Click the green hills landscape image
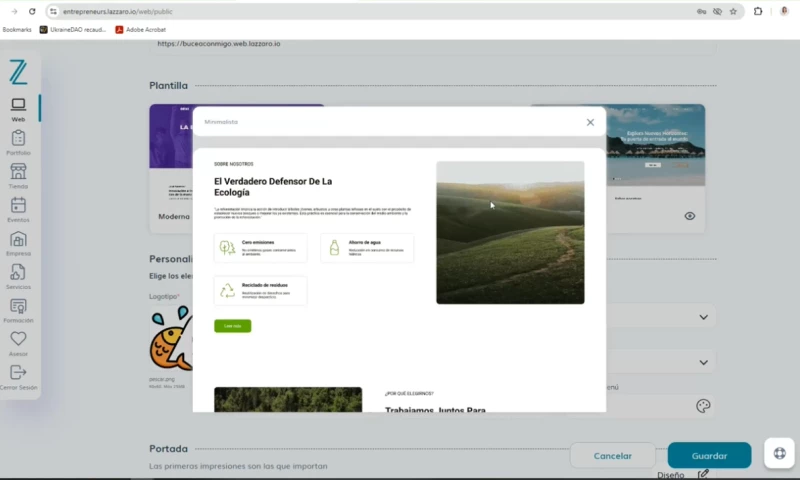The height and width of the screenshot is (480, 800). pyautogui.click(x=510, y=233)
